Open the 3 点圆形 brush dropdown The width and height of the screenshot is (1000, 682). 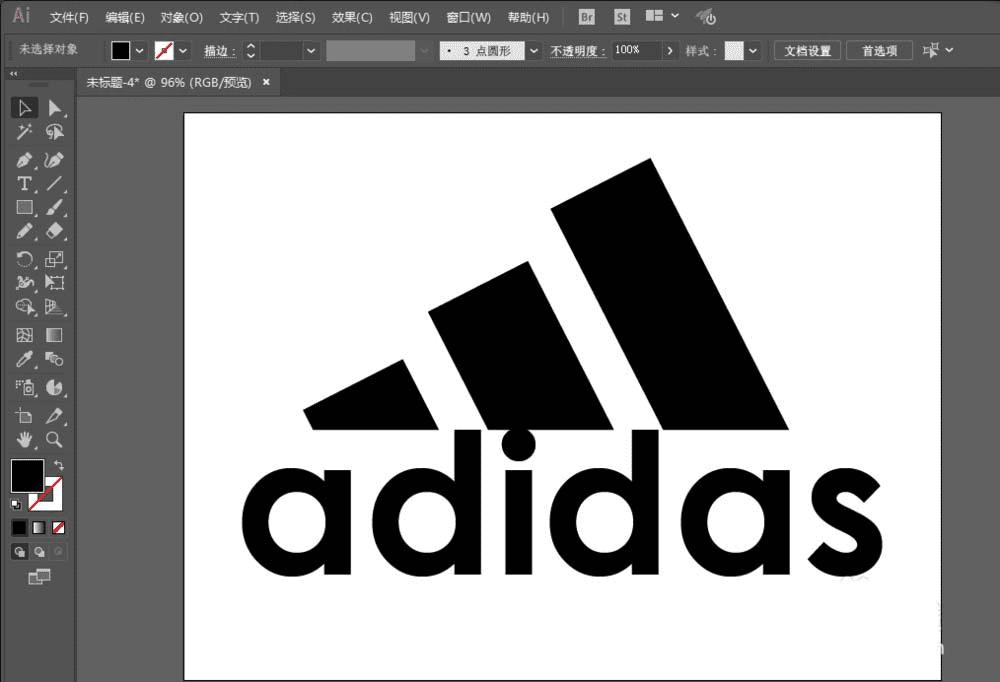click(534, 51)
